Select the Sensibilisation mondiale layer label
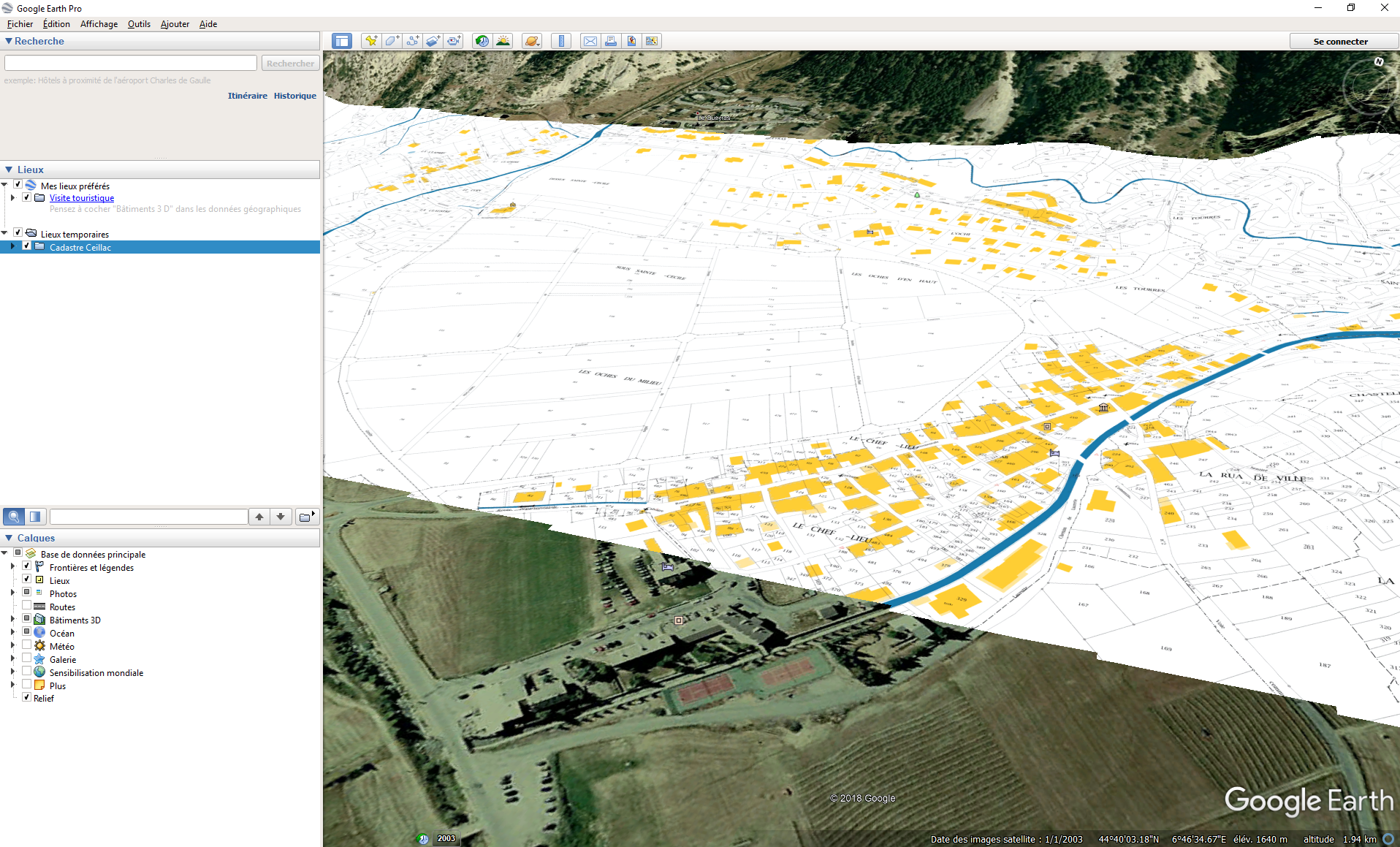This screenshot has height=847, width=1400. (x=96, y=672)
